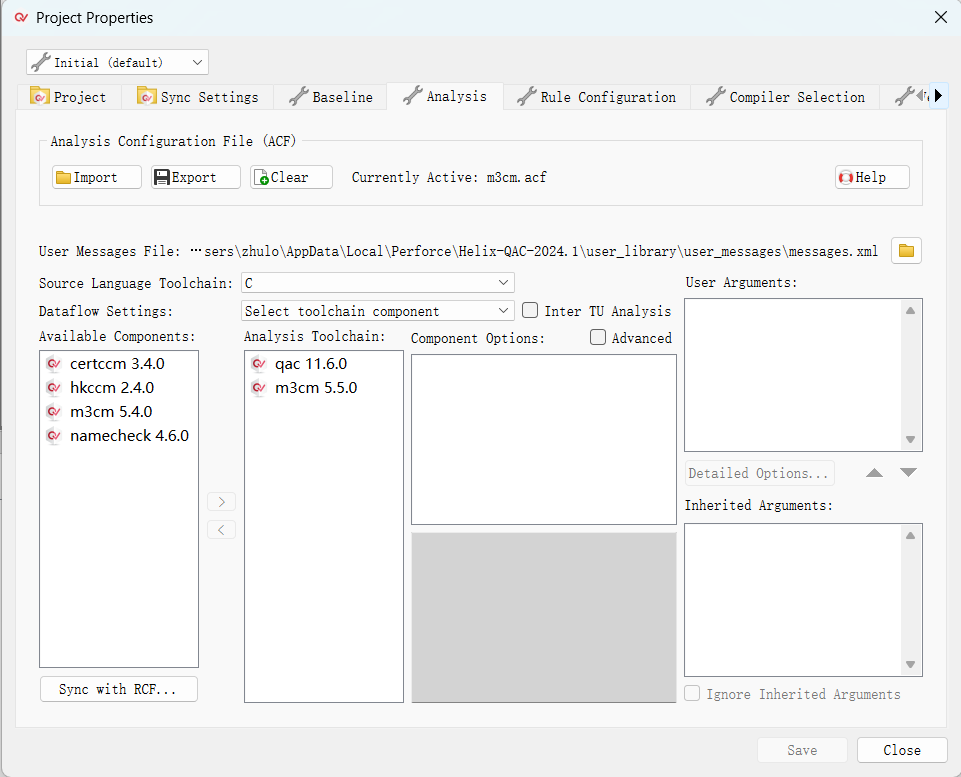Open the Compiler Selection tab
Image resolution: width=961 pixels, height=777 pixels.
[x=785, y=97]
